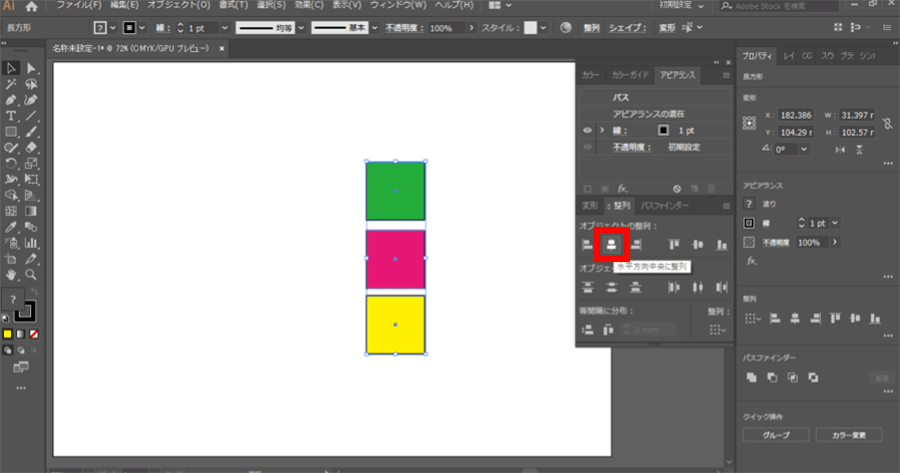The width and height of the screenshot is (900, 473).
Task: Click the yellow color swatch in toolbar
Action: (8, 333)
